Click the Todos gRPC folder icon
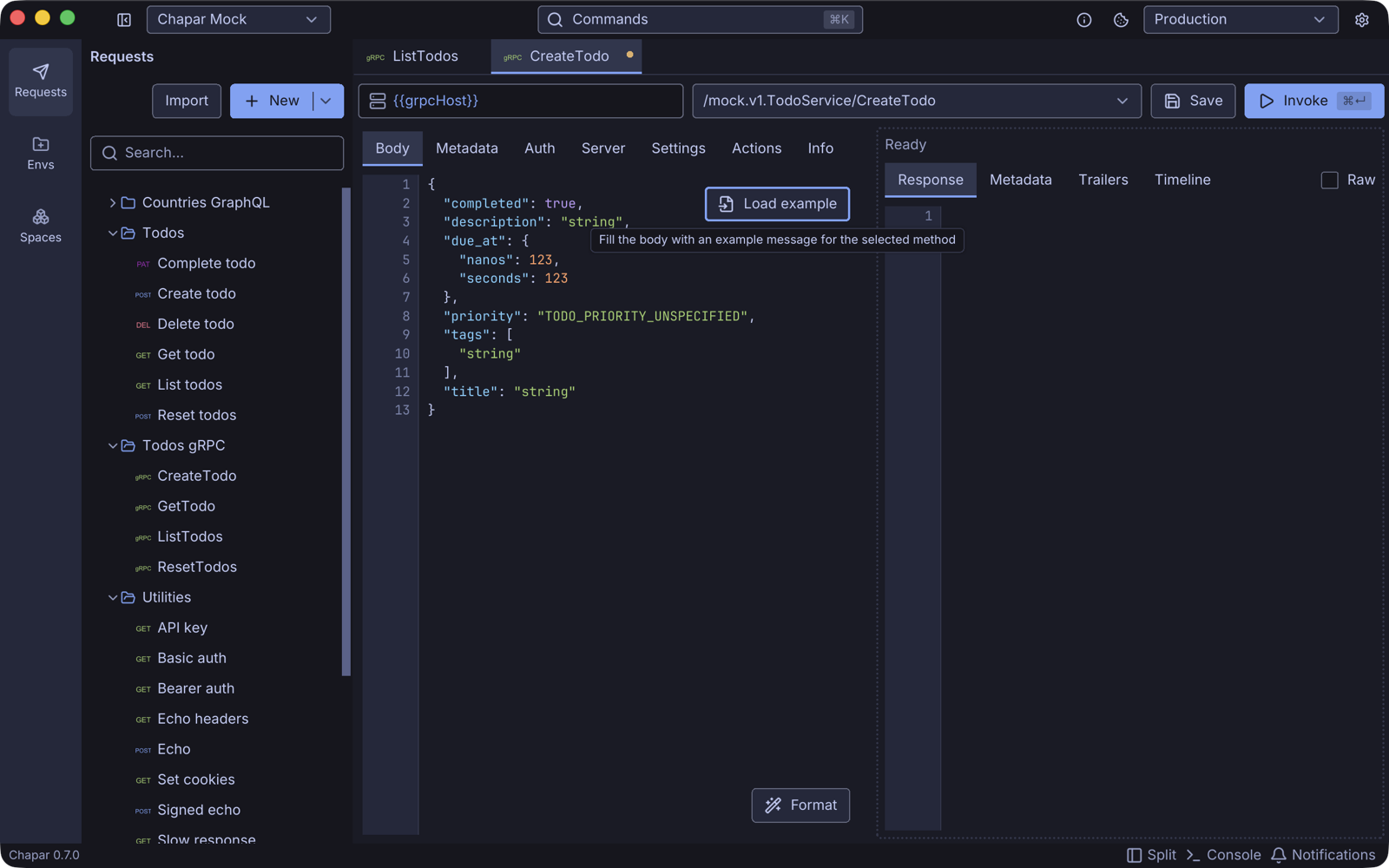Image resolution: width=1389 pixels, height=868 pixels. click(x=128, y=445)
